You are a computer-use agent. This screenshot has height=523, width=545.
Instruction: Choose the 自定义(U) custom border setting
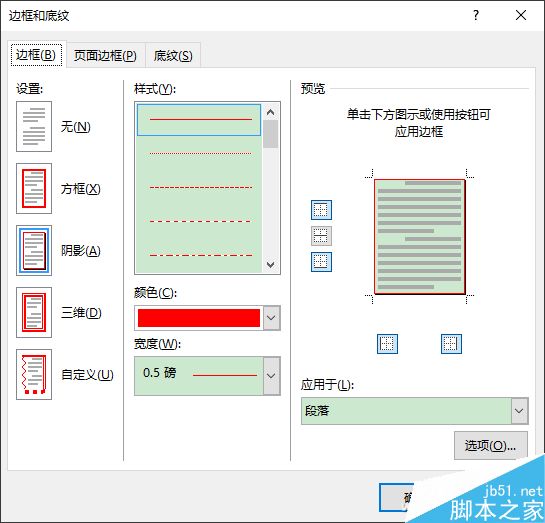[x=34, y=374]
